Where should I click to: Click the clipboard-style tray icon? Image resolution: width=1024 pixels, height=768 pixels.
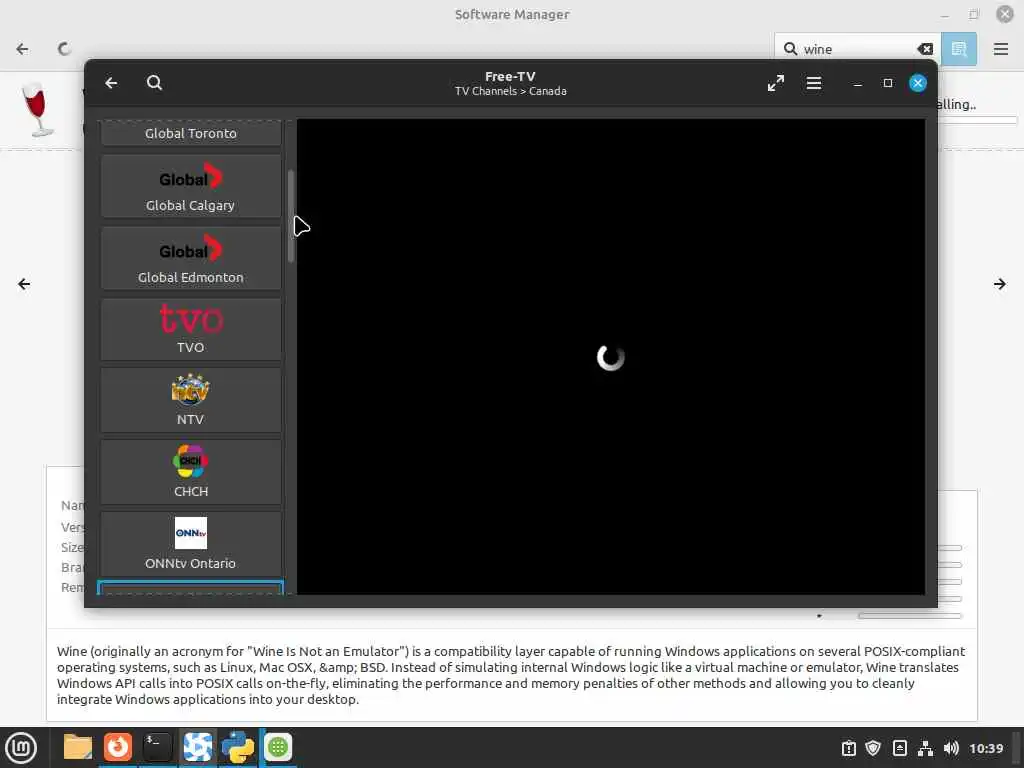tap(848, 748)
